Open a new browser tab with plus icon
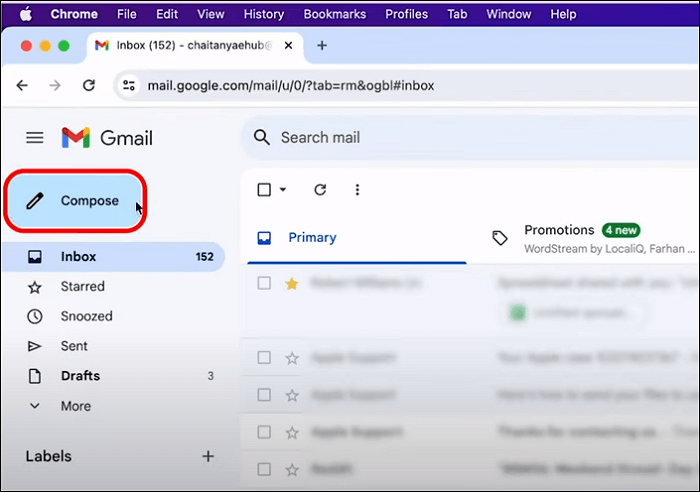The width and height of the screenshot is (700, 492). click(321, 46)
